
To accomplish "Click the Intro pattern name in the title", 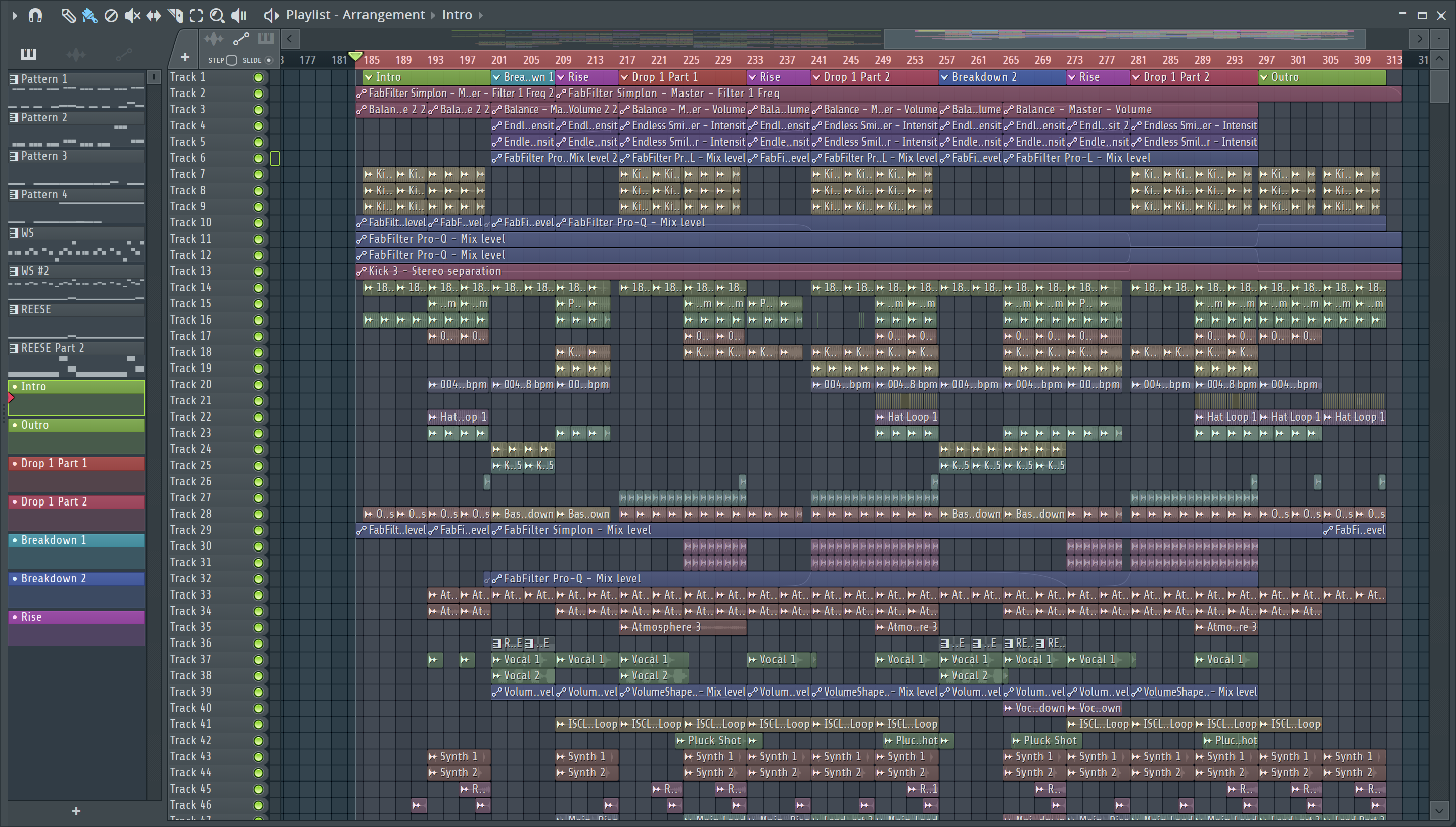I will click(457, 15).
